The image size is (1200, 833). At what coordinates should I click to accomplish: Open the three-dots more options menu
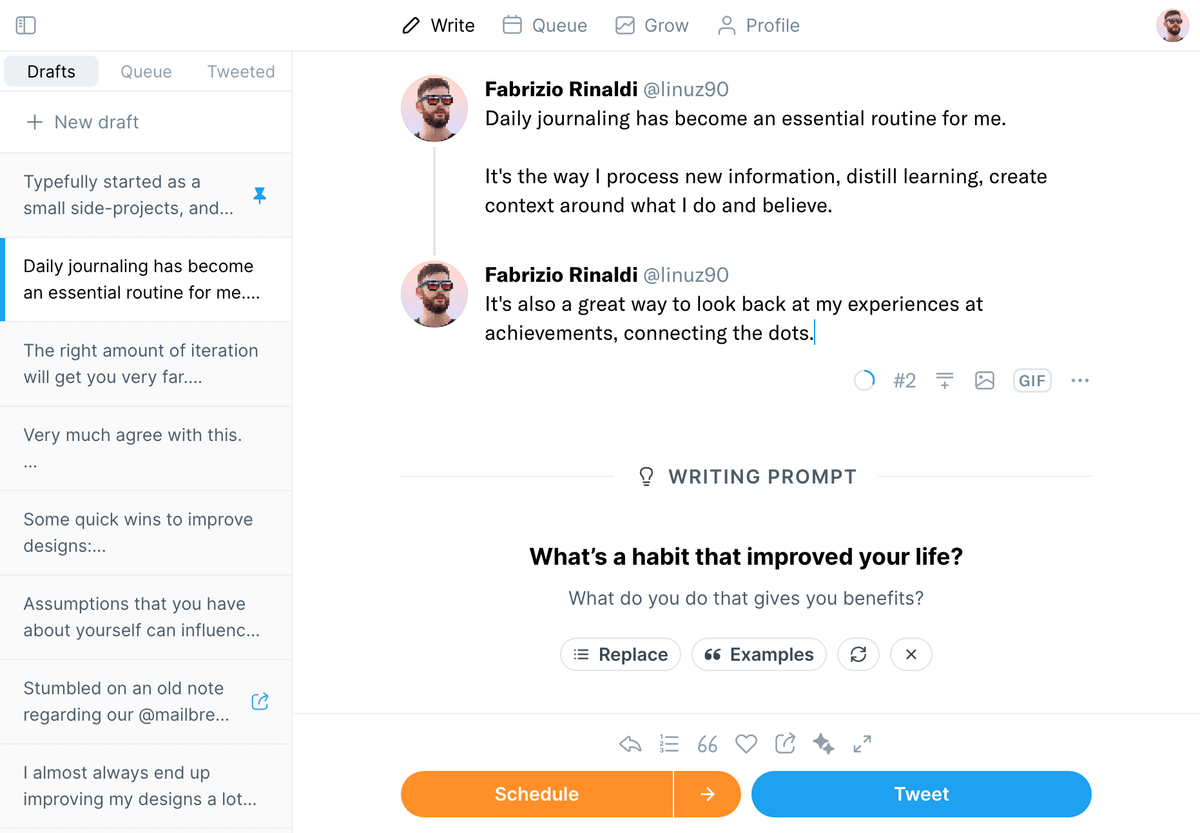[1080, 381]
